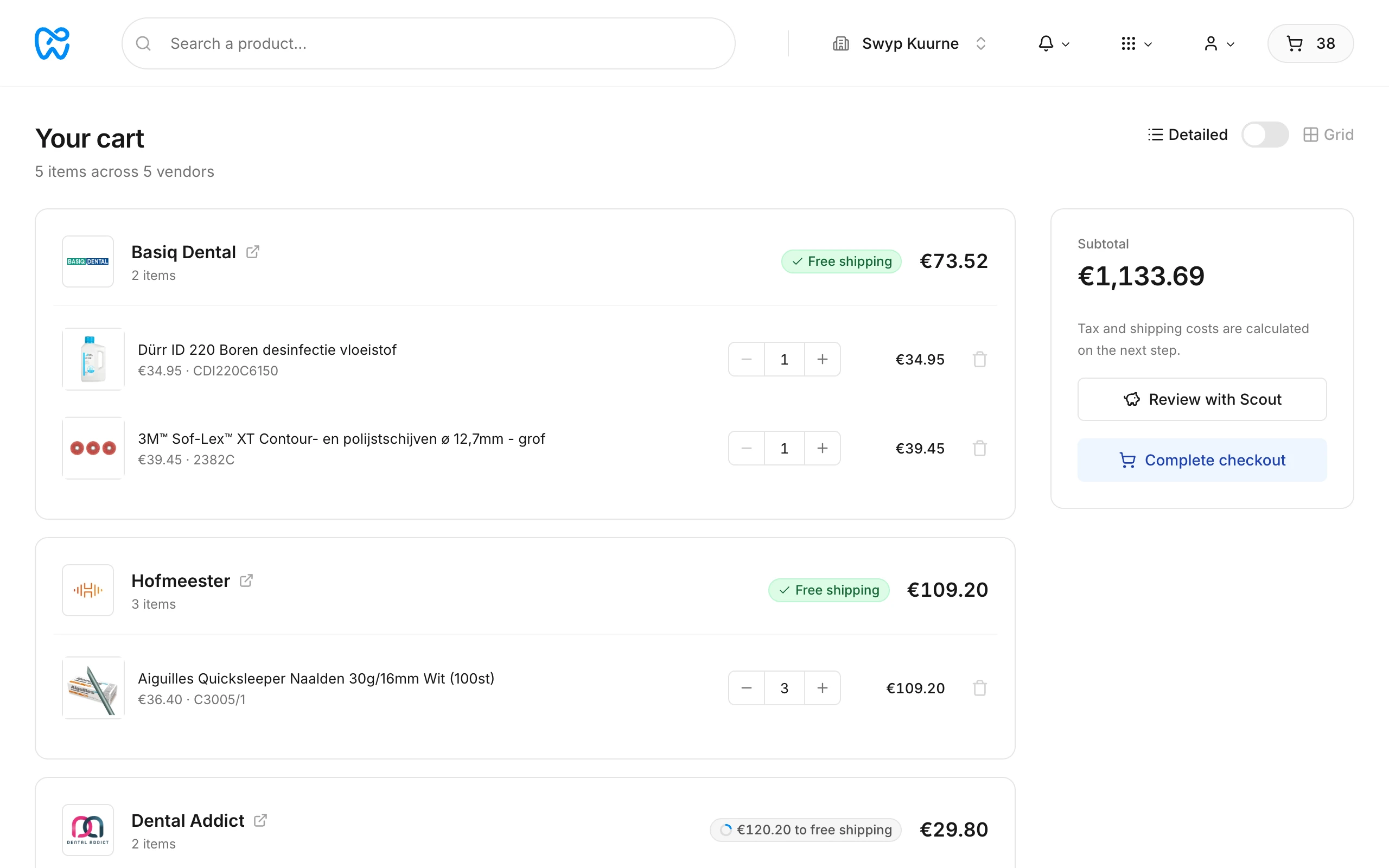Click Dürr ID 220 Boren desinfectie title
This screenshot has width=1389, height=868.
point(267,349)
